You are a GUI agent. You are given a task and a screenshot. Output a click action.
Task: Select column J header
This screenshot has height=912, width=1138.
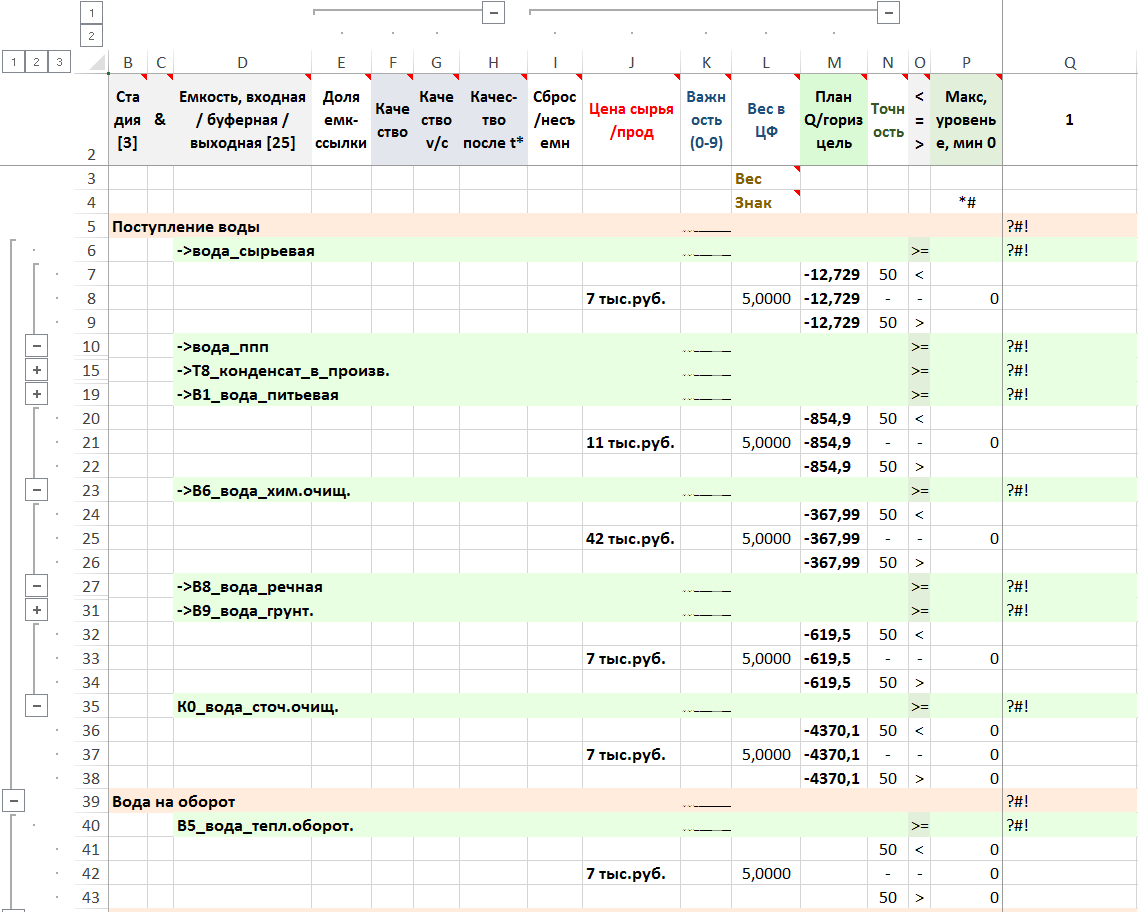631,62
